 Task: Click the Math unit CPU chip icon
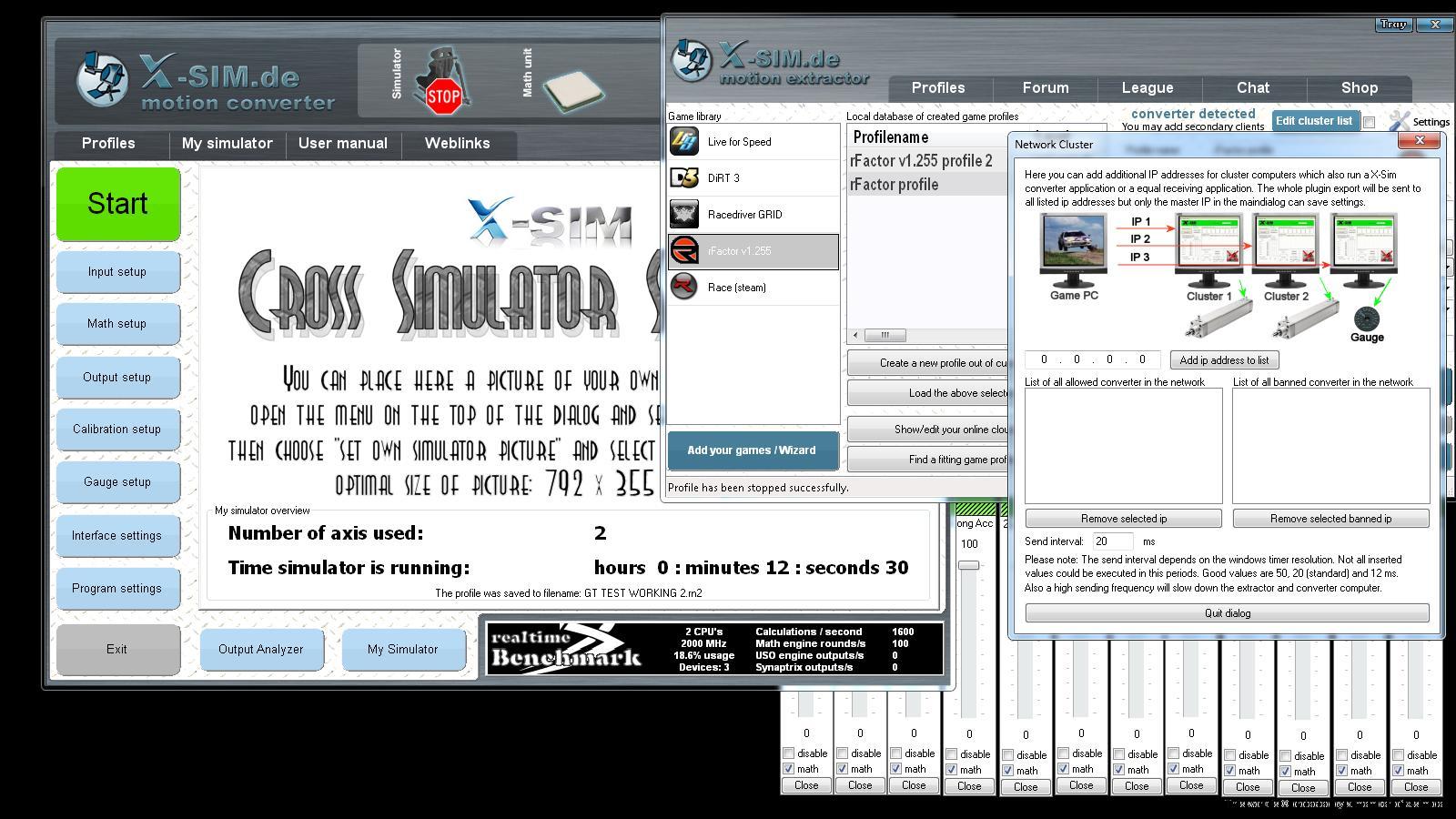click(x=573, y=90)
